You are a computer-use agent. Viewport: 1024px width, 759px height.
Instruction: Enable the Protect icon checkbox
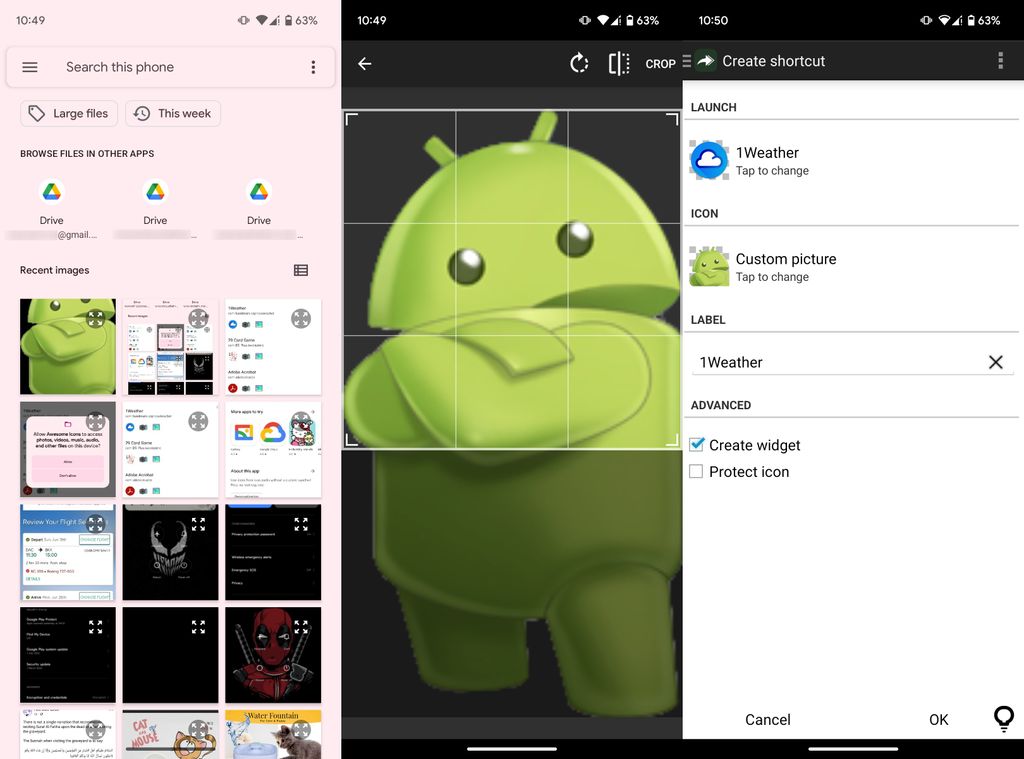(696, 471)
